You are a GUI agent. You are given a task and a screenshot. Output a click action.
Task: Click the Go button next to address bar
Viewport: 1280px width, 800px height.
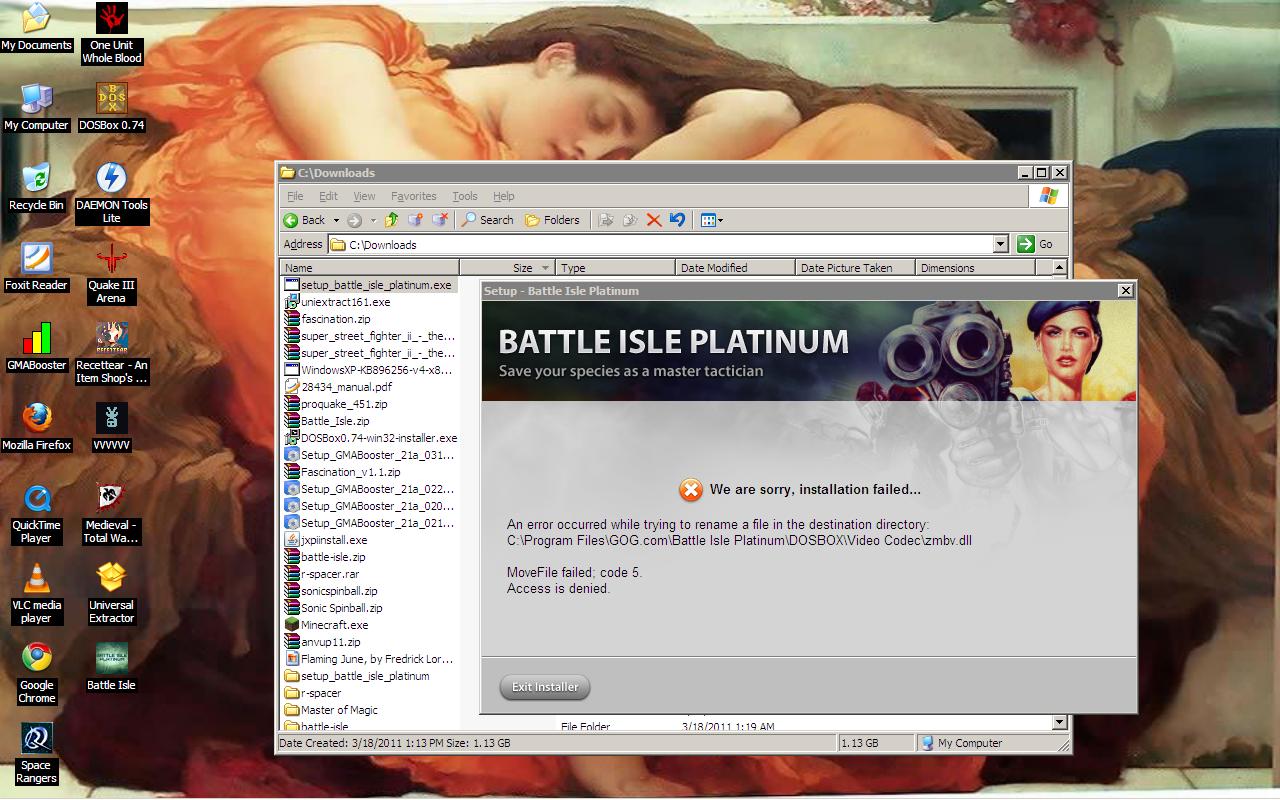coord(1036,244)
